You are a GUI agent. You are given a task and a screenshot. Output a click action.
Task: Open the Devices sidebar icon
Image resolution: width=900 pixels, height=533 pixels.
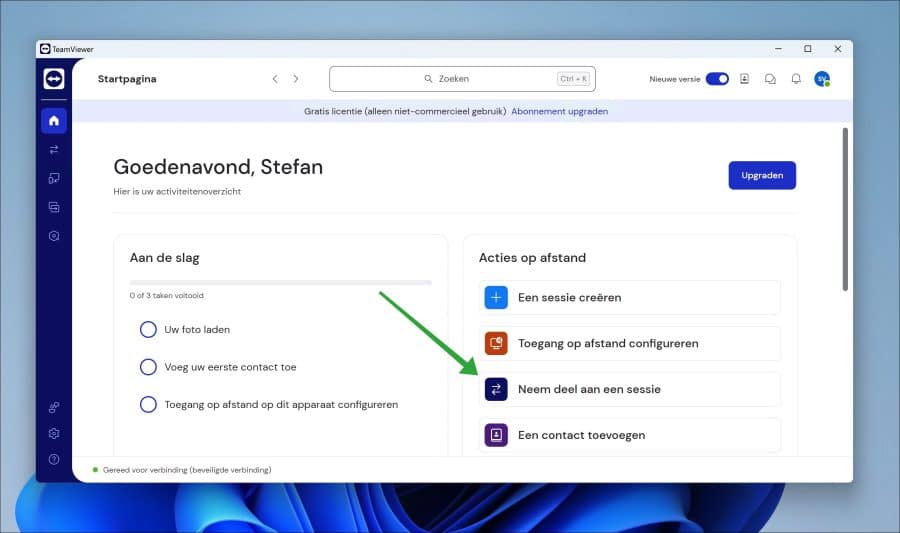[x=54, y=178]
